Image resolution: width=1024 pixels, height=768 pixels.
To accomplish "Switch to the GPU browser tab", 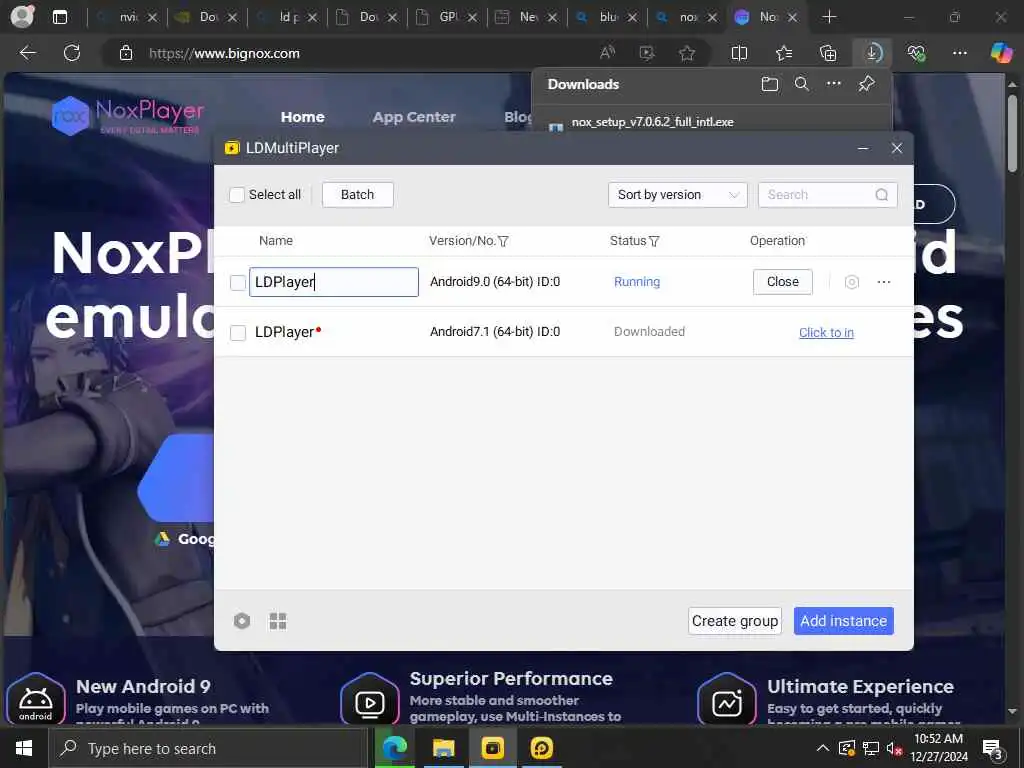I will coord(447,17).
